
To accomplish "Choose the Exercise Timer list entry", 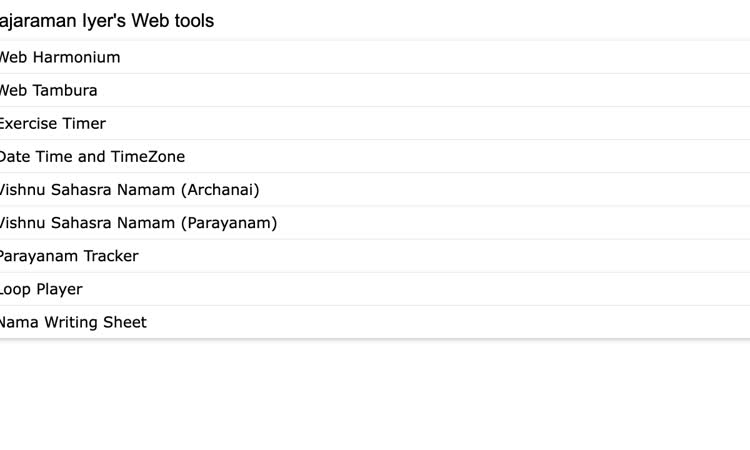I will point(400,124).
